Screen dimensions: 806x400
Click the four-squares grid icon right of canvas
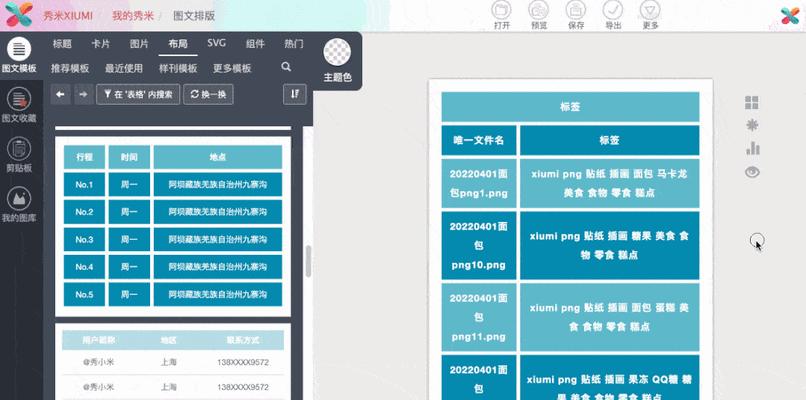[752, 103]
